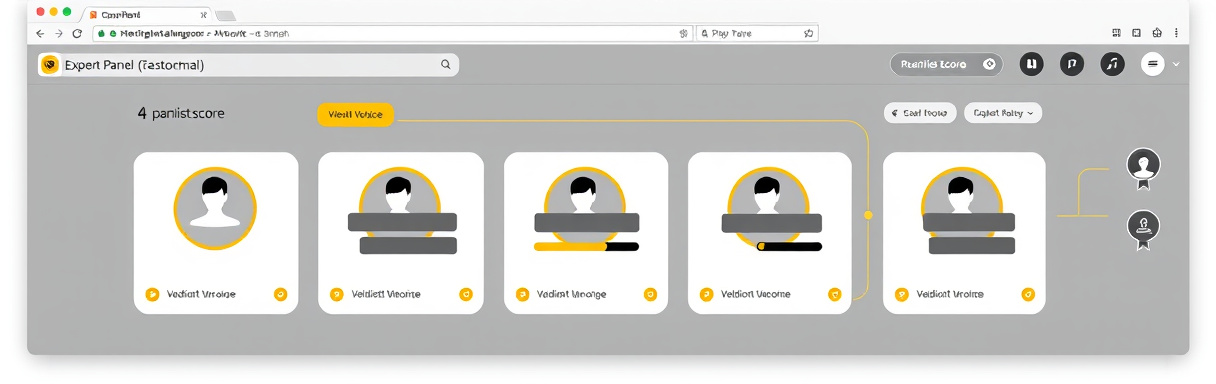Adjust the short progress bar on fourth card
Viewport: 1216px width, 384px height.
(x=789, y=246)
